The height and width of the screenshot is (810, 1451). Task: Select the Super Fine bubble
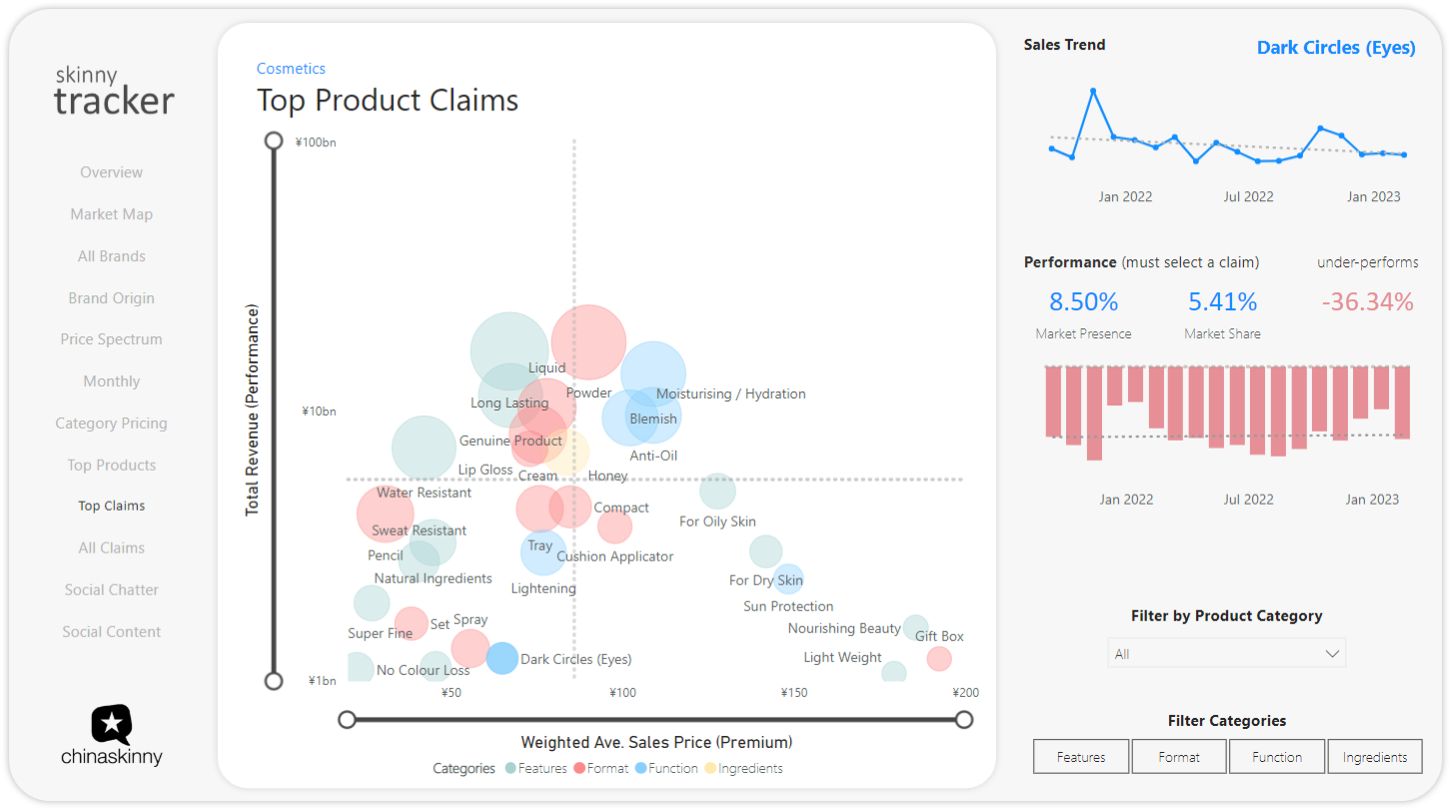(x=371, y=603)
